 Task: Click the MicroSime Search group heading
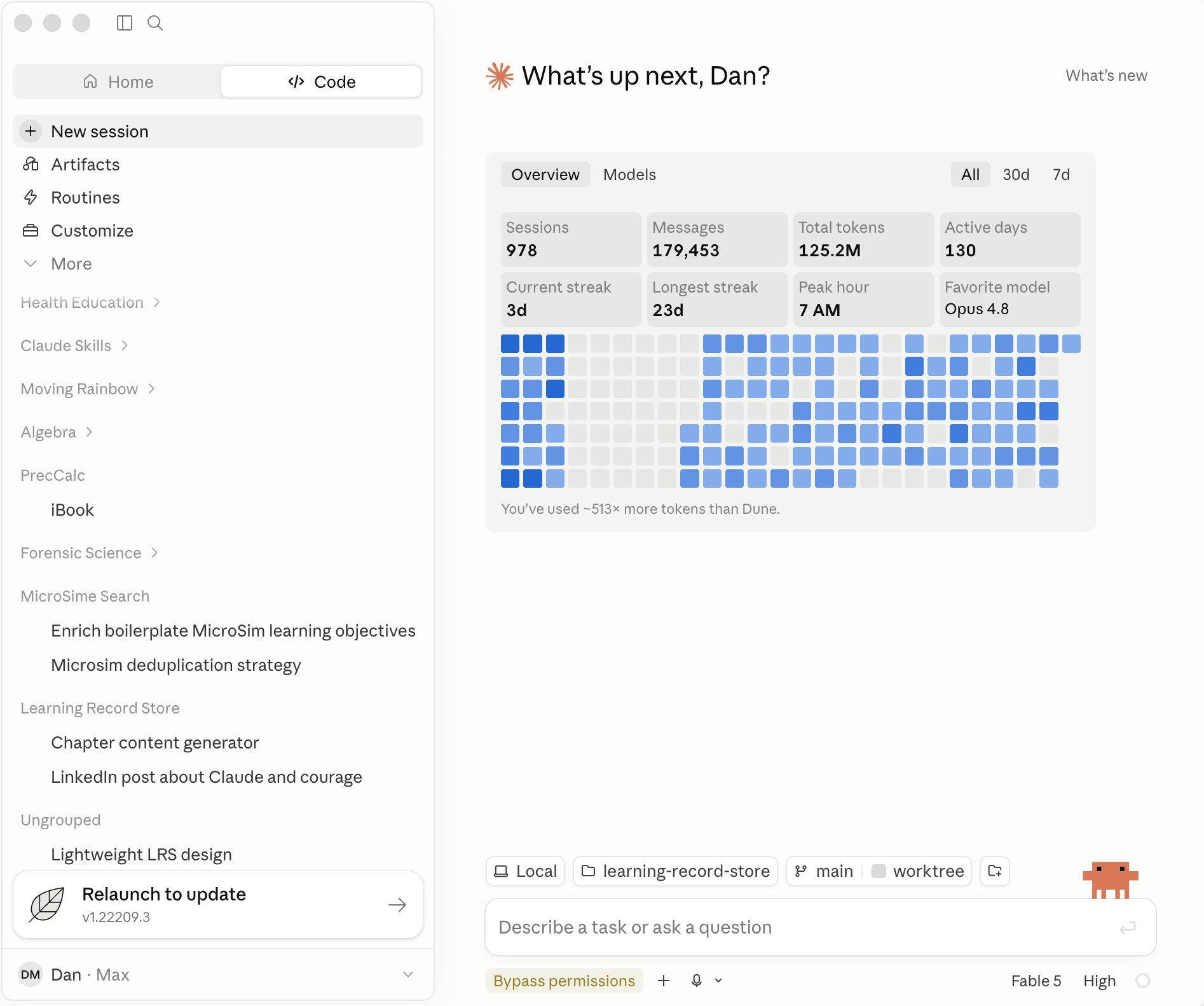point(85,596)
